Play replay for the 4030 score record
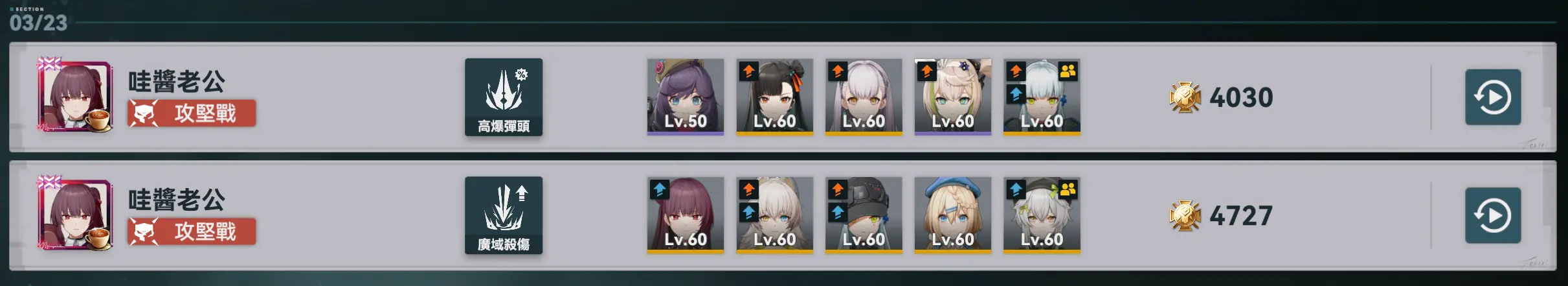 click(x=1493, y=97)
